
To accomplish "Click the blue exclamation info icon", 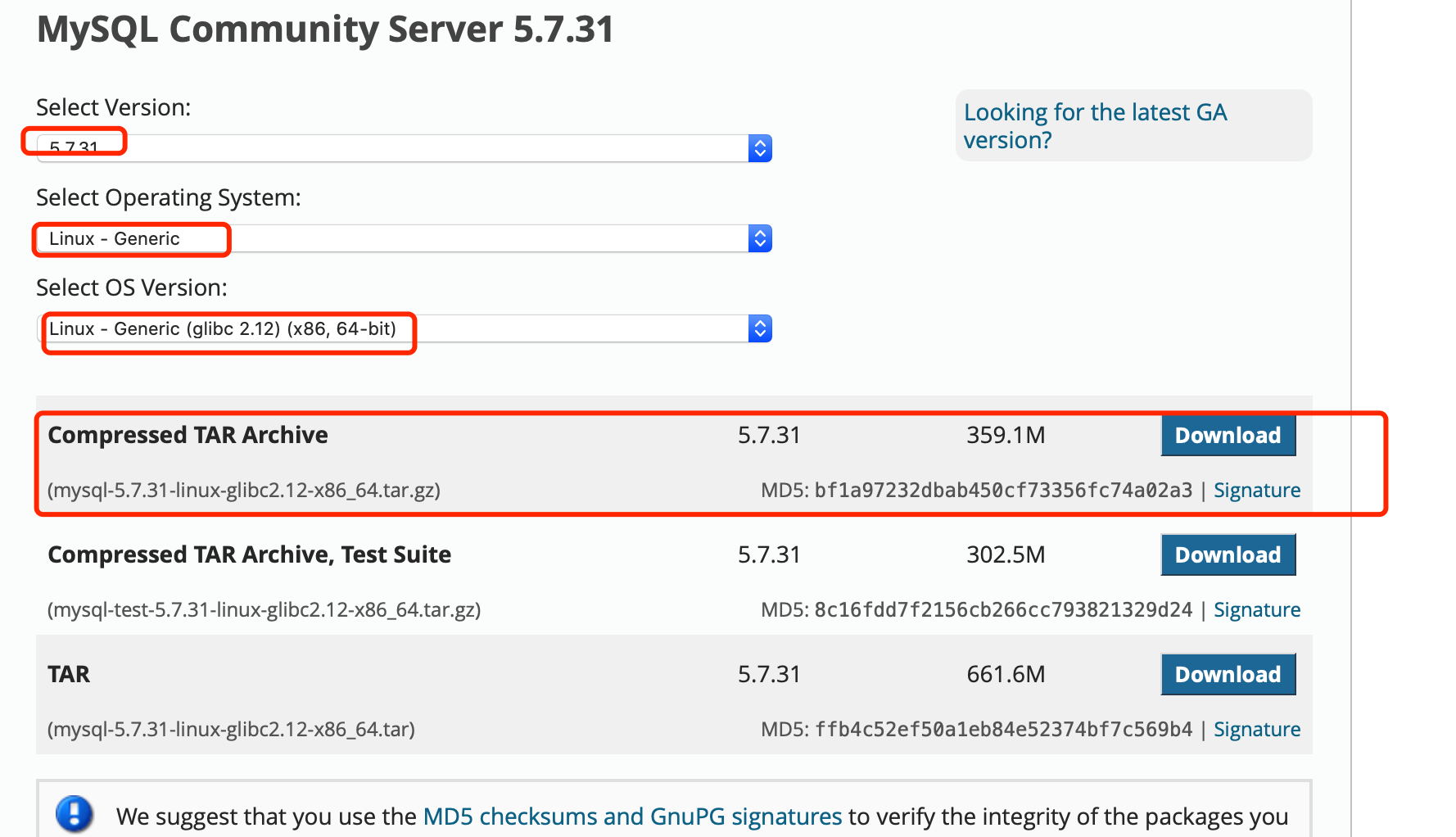I will pyautogui.click(x=75, y=814).
